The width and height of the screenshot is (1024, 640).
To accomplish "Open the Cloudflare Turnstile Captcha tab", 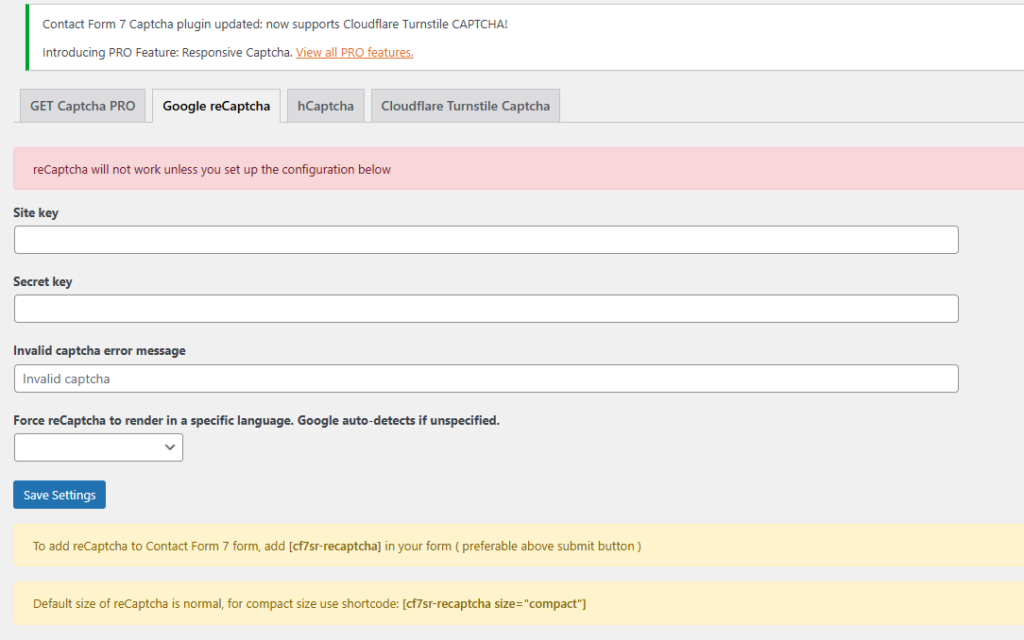I will [465, 106].
